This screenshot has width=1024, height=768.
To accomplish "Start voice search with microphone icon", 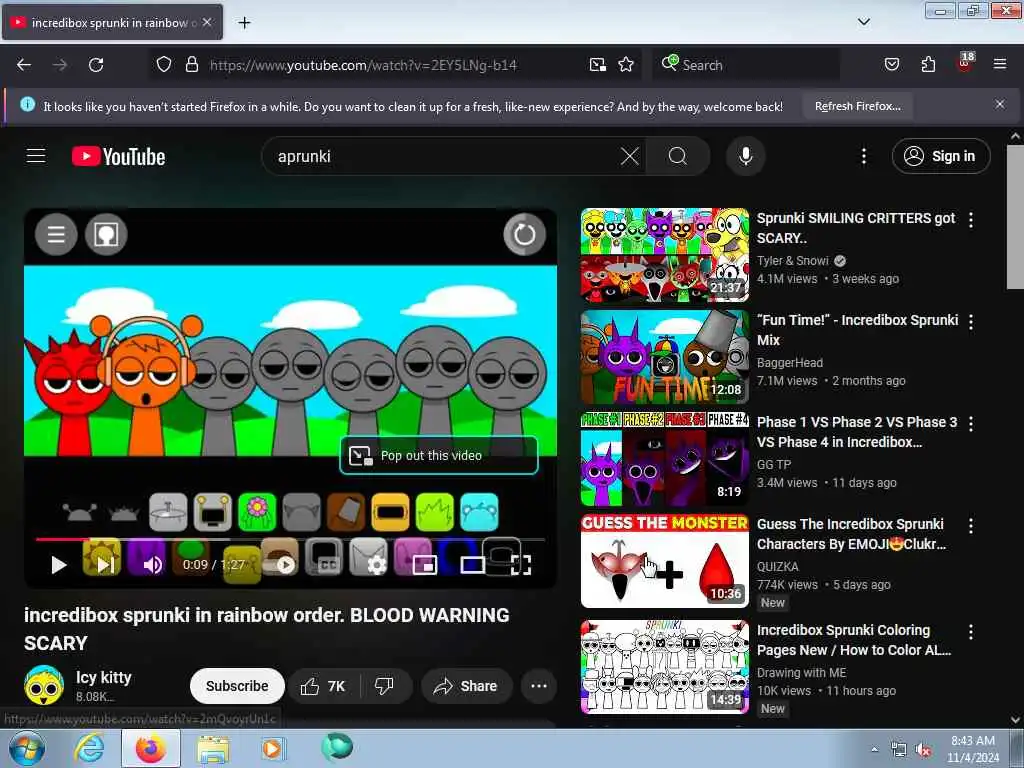I will point(745,156).
